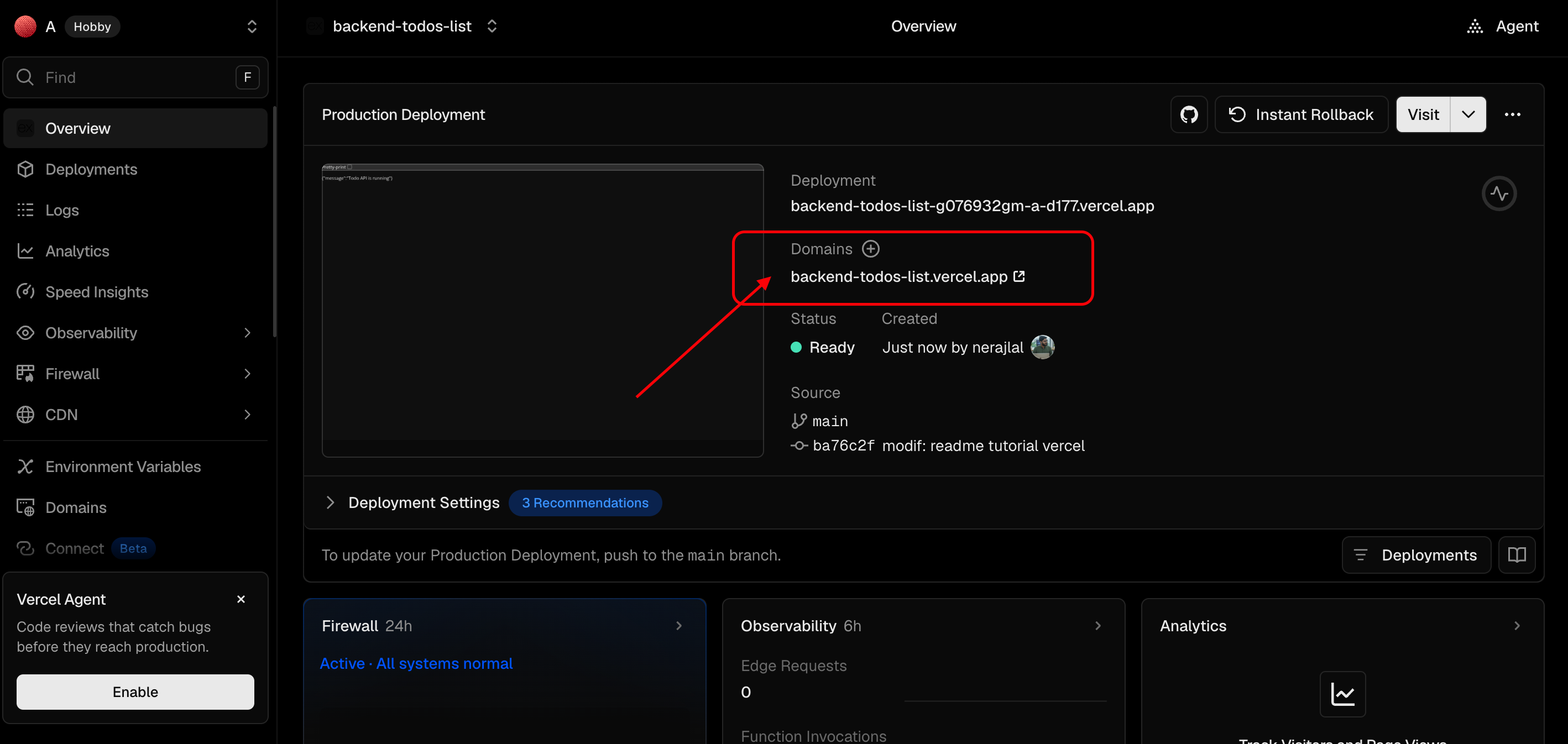
Task: Click the Analytics line chart icon in sidebar
Action: (25, 250)
